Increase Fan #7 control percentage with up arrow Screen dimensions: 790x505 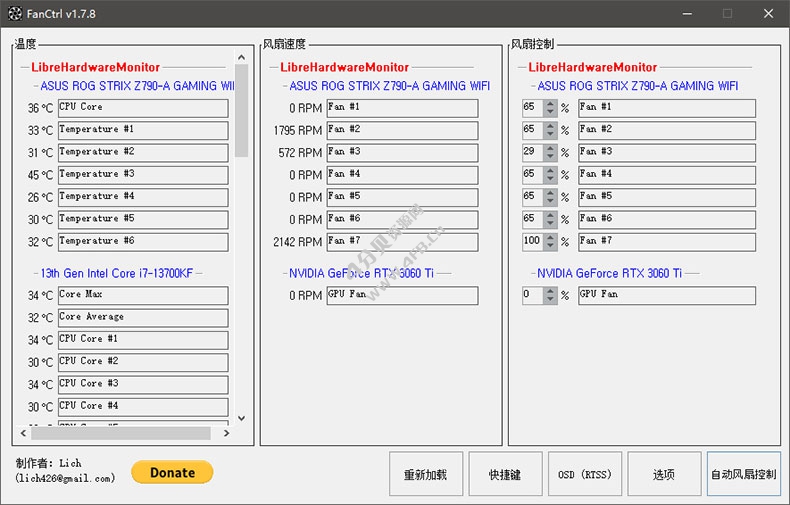point(550,237)
